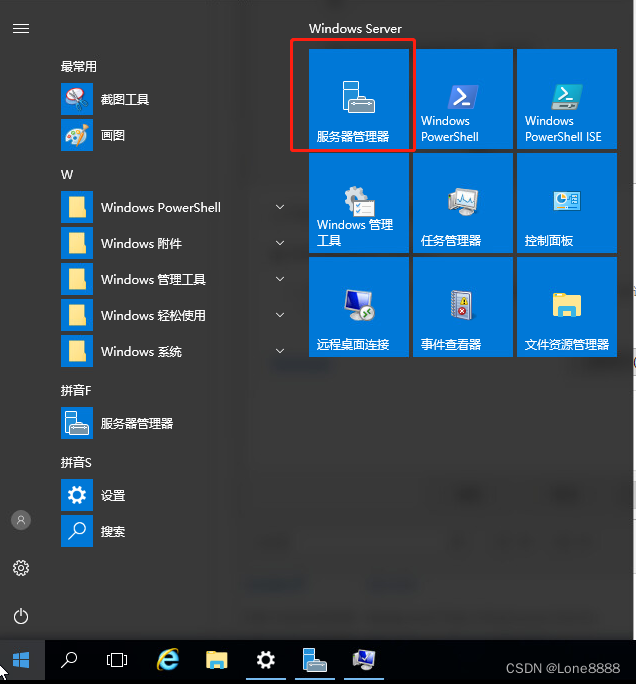
Task: Open the Windows PowerShell folder entry
Action: tap(174, 207)
